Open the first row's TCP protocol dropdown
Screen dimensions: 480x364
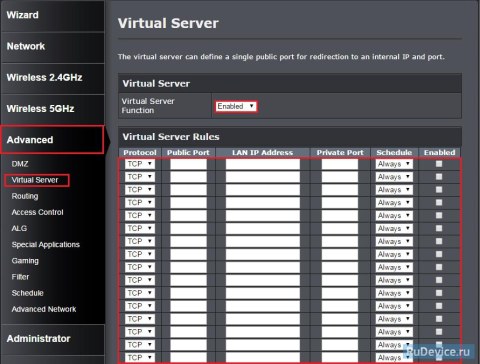140,164
